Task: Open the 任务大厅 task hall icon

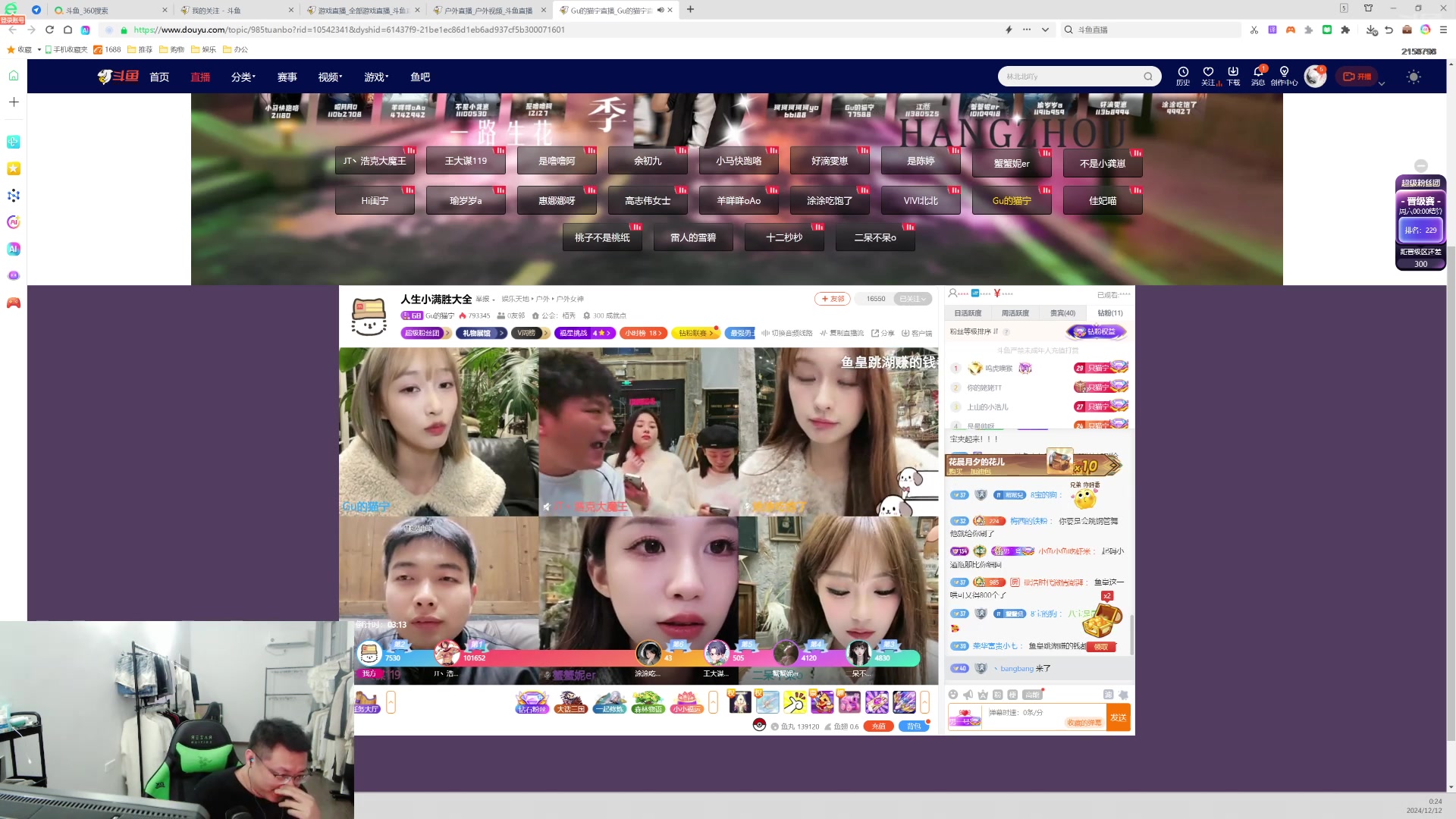Action: (366, 702)
